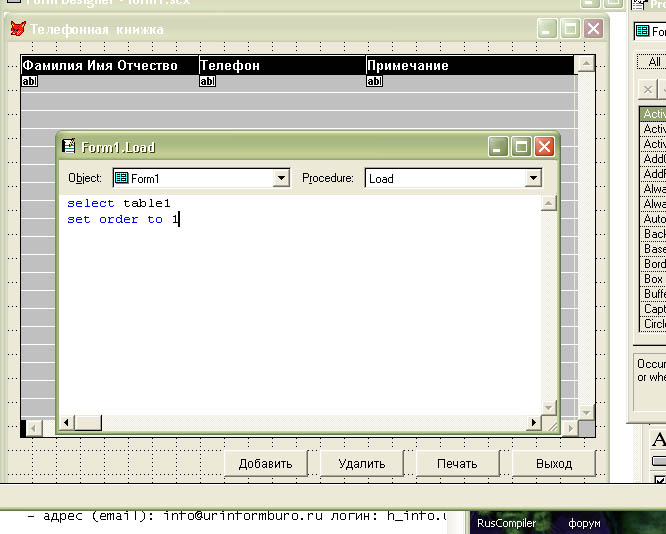The height and width of the screenshot is (534, 666).
Task: Click grid horizontal scrollbar left arrow
Action: coord(34,428)
